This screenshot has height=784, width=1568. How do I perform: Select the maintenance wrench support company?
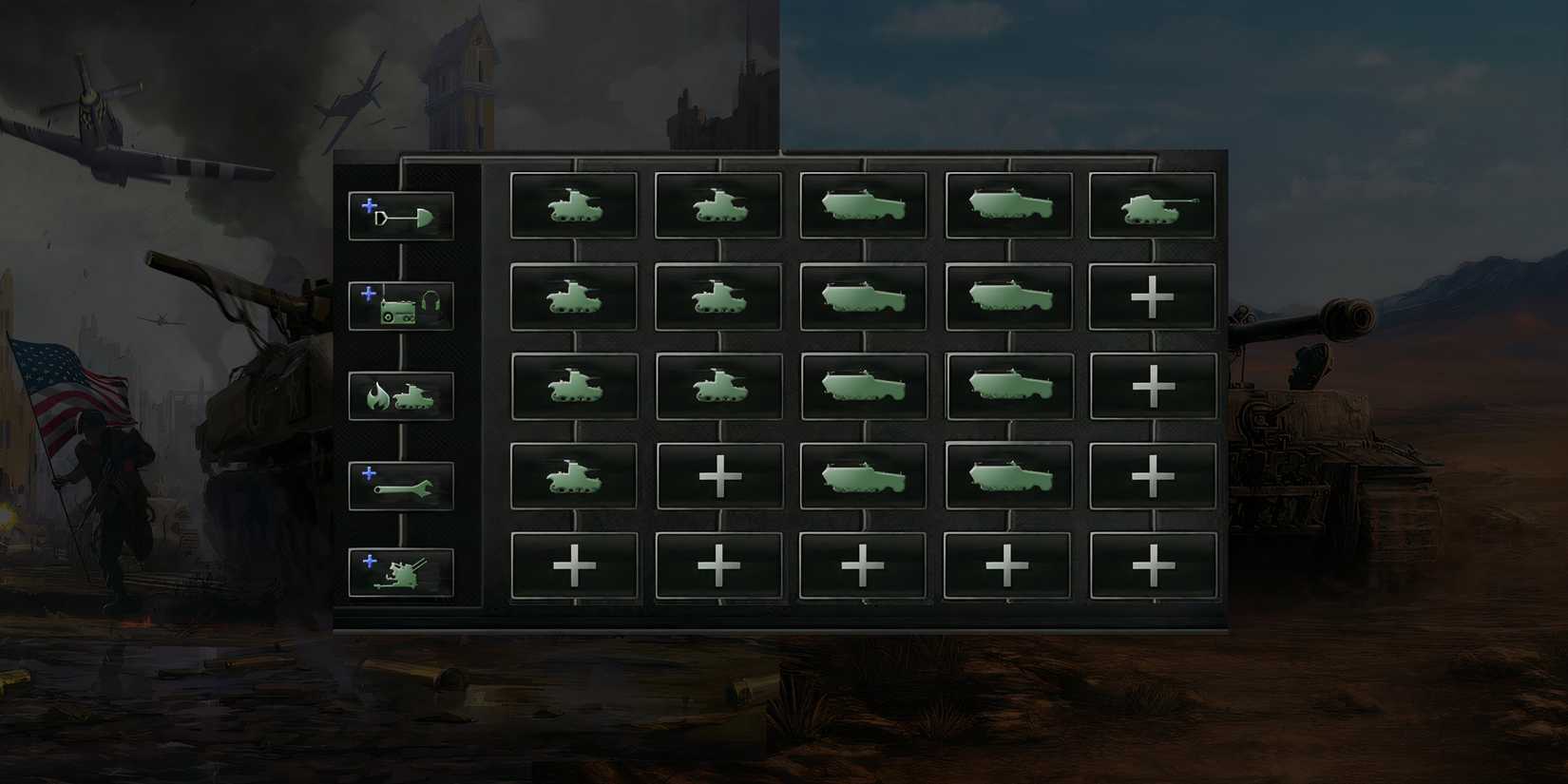click(401, 486)
